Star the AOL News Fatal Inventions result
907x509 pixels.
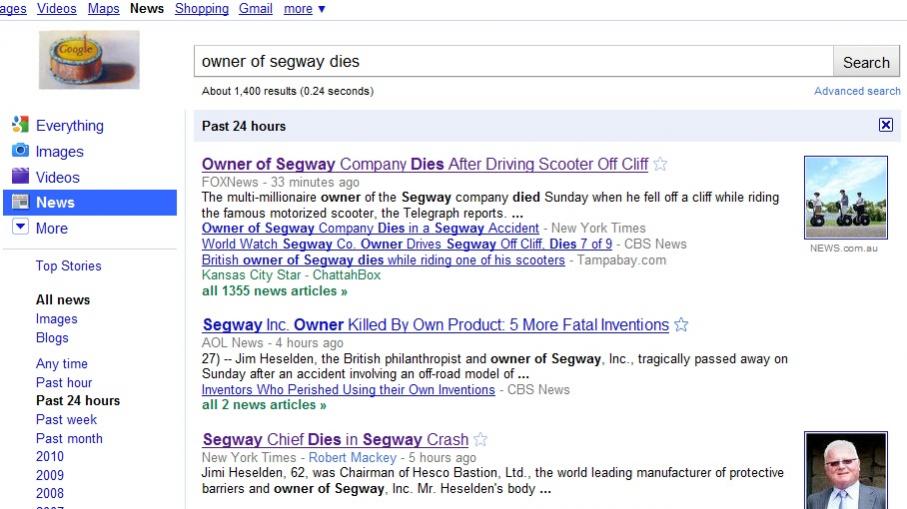681,325
